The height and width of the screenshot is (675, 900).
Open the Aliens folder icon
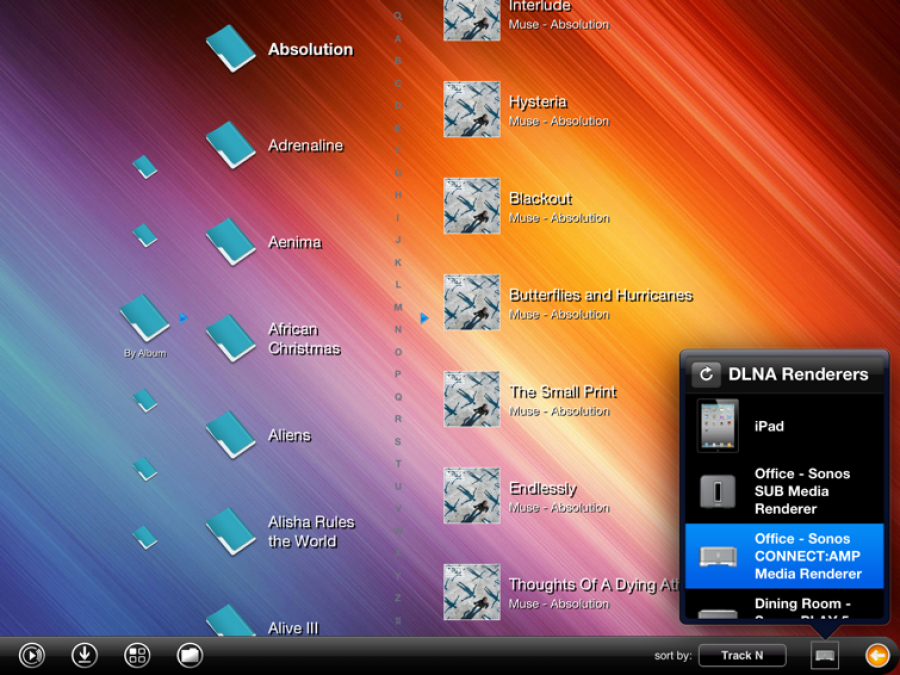pos(231,435)
